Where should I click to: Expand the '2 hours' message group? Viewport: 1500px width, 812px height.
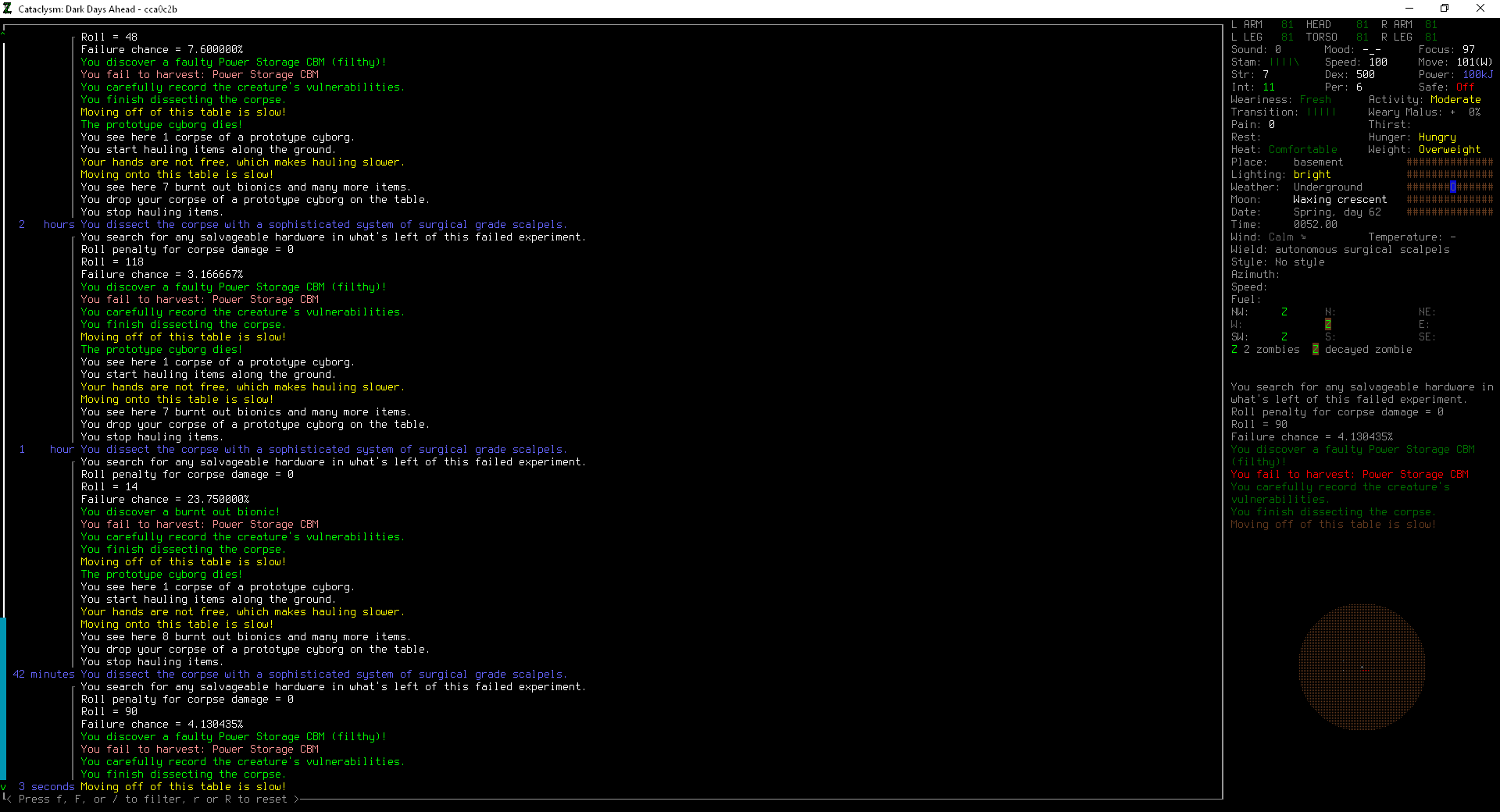click(x=45, y=224)
